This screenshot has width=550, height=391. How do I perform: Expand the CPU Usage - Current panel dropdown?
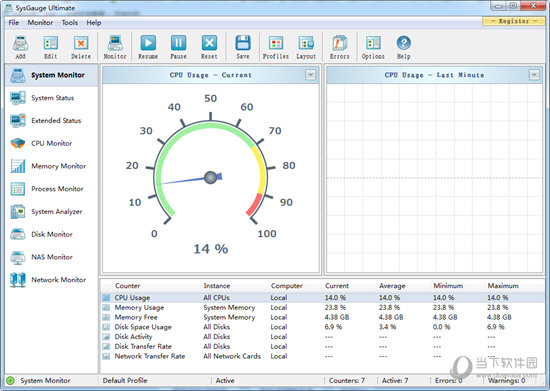(310, 75)
